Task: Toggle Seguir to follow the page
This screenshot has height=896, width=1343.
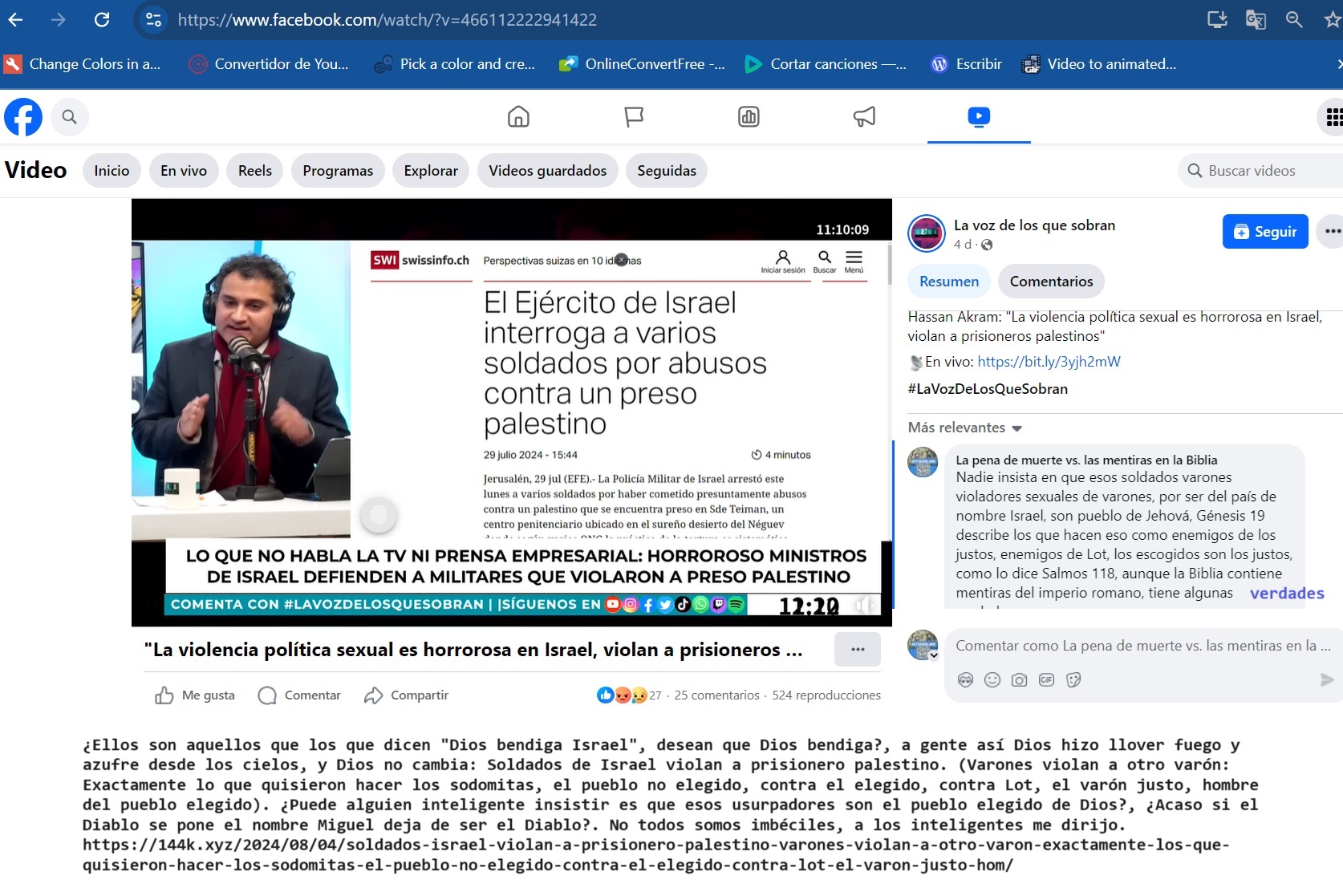Action: [1264, 232]
